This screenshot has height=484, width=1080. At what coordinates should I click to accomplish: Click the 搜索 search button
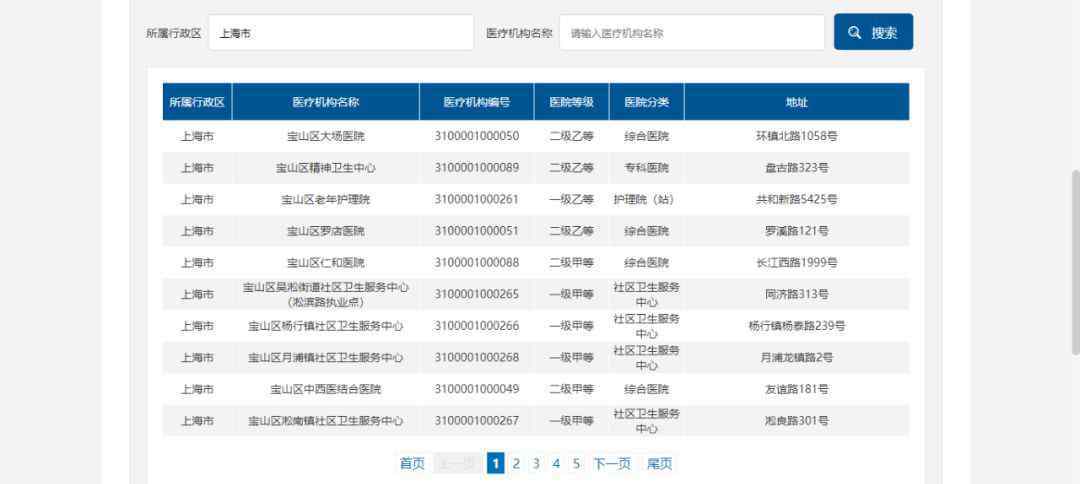pos(873,32)
